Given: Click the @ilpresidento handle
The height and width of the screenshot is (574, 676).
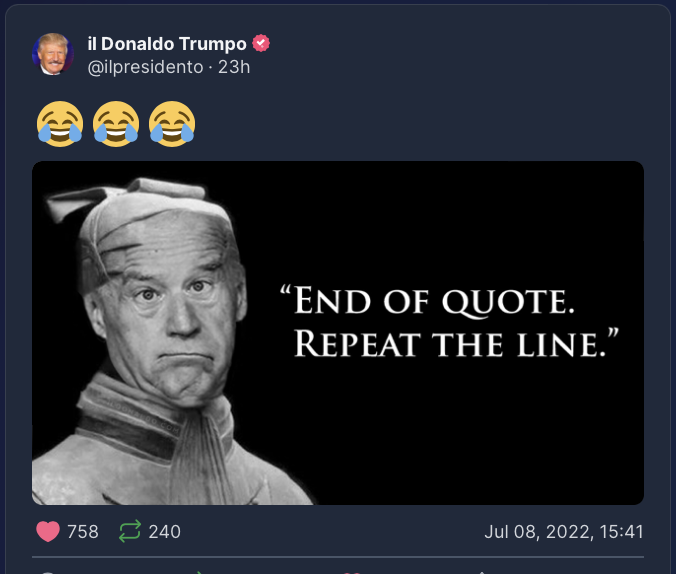Looking at the screenshot, I should point(145,67).
